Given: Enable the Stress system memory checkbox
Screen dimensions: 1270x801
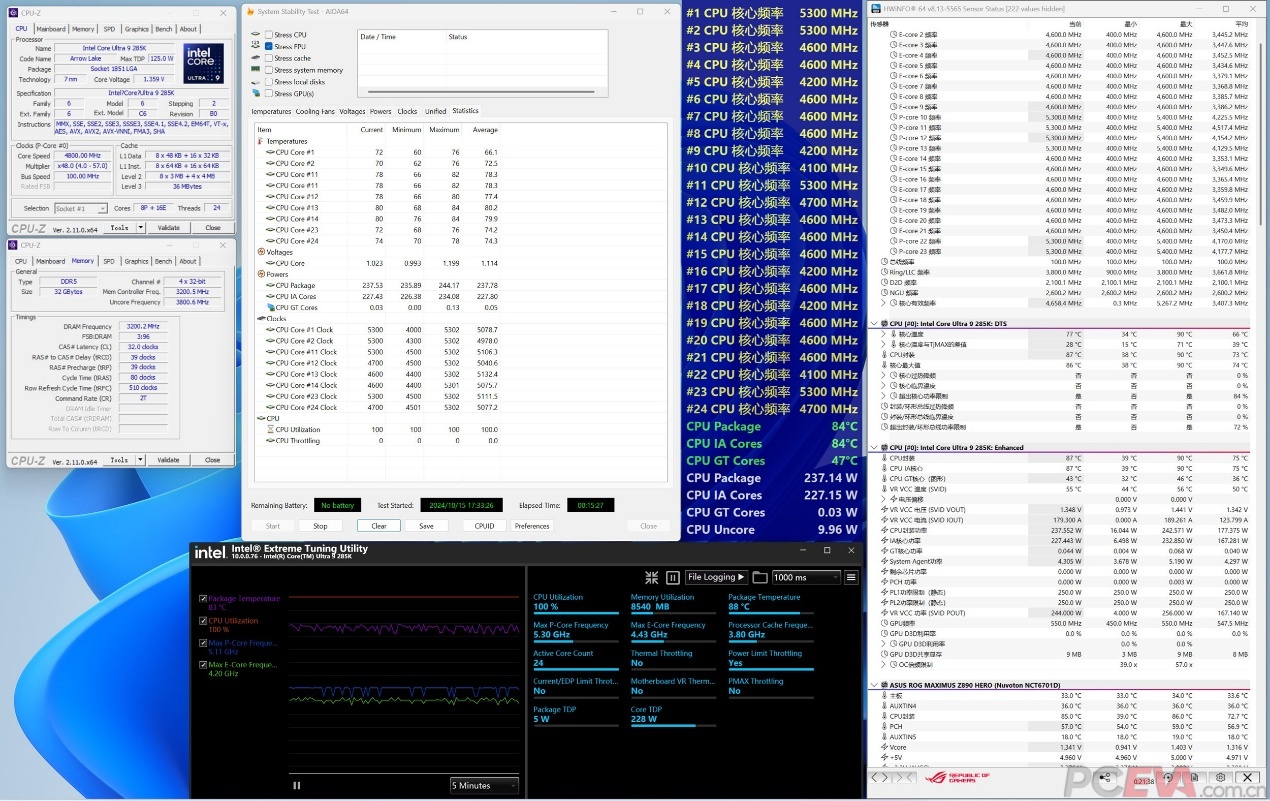Looking at the screenshot, I should click(268, 70).
